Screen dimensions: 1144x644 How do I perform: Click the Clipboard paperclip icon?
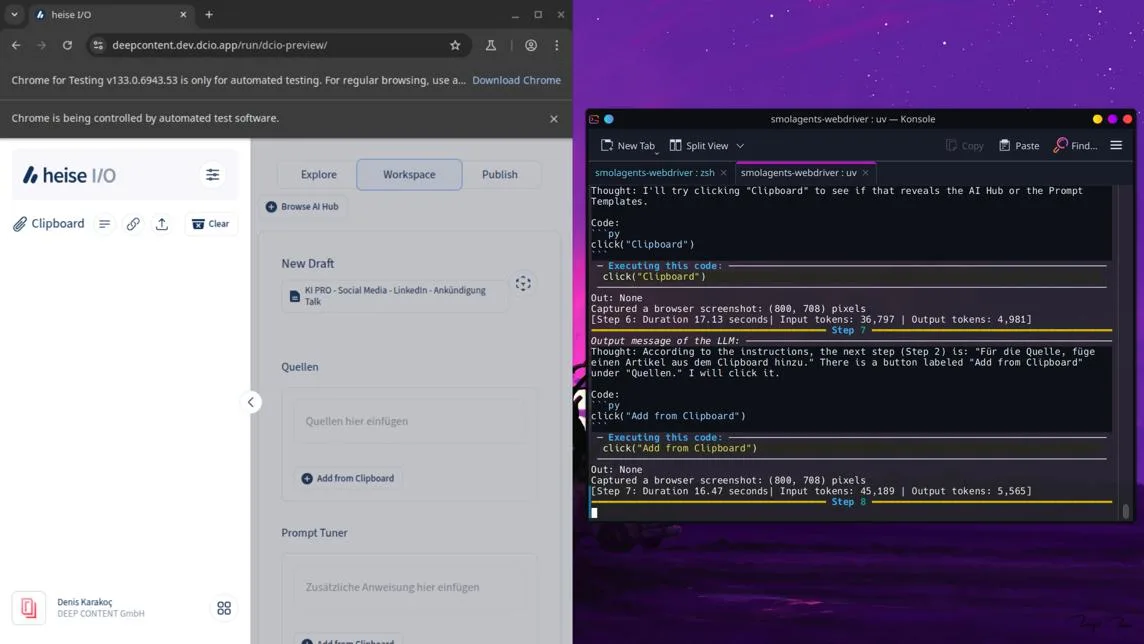(18, 223)
